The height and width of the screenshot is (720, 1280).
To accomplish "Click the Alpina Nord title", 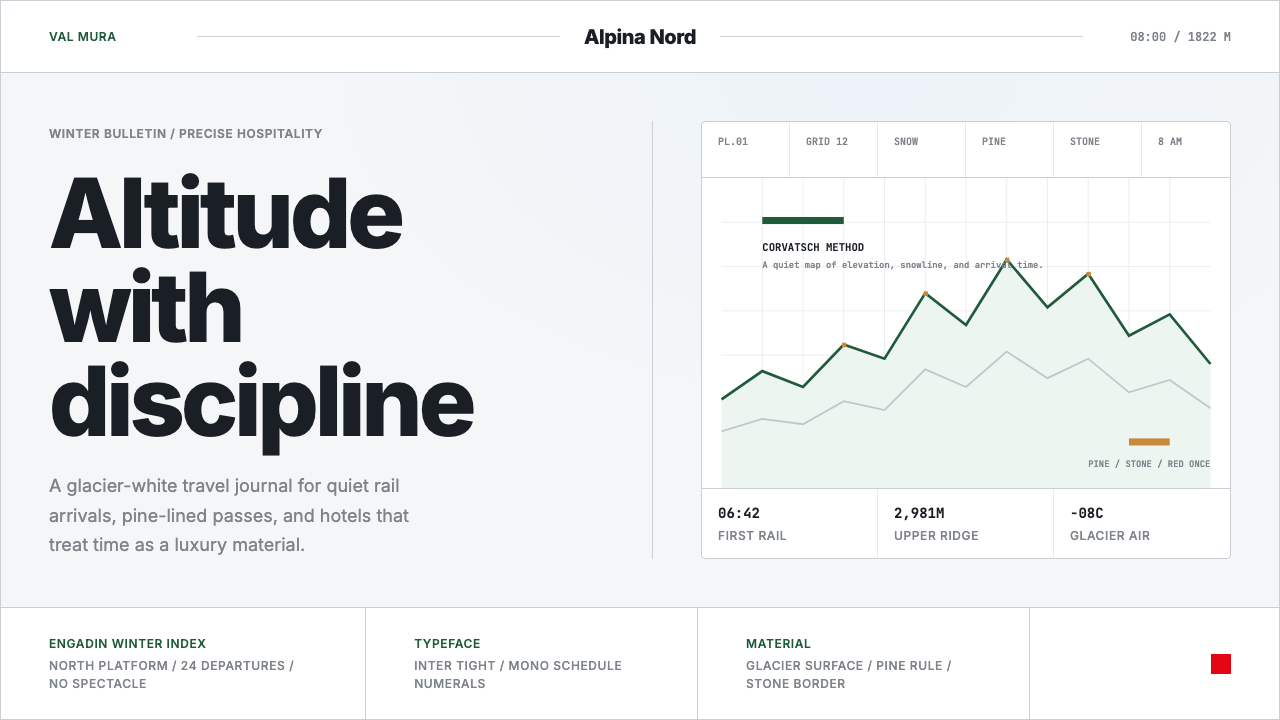I will click(640, 37).
